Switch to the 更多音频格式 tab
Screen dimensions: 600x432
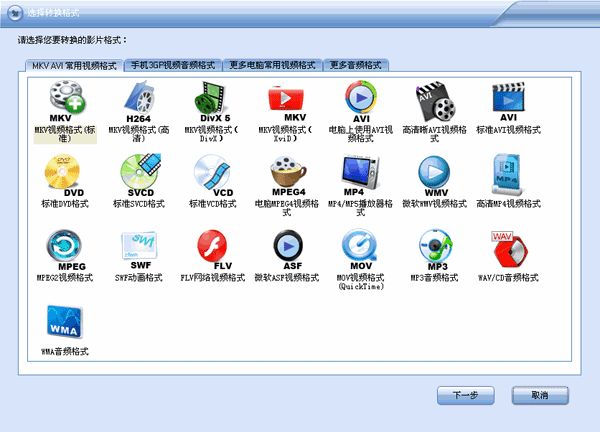point(356,65)
